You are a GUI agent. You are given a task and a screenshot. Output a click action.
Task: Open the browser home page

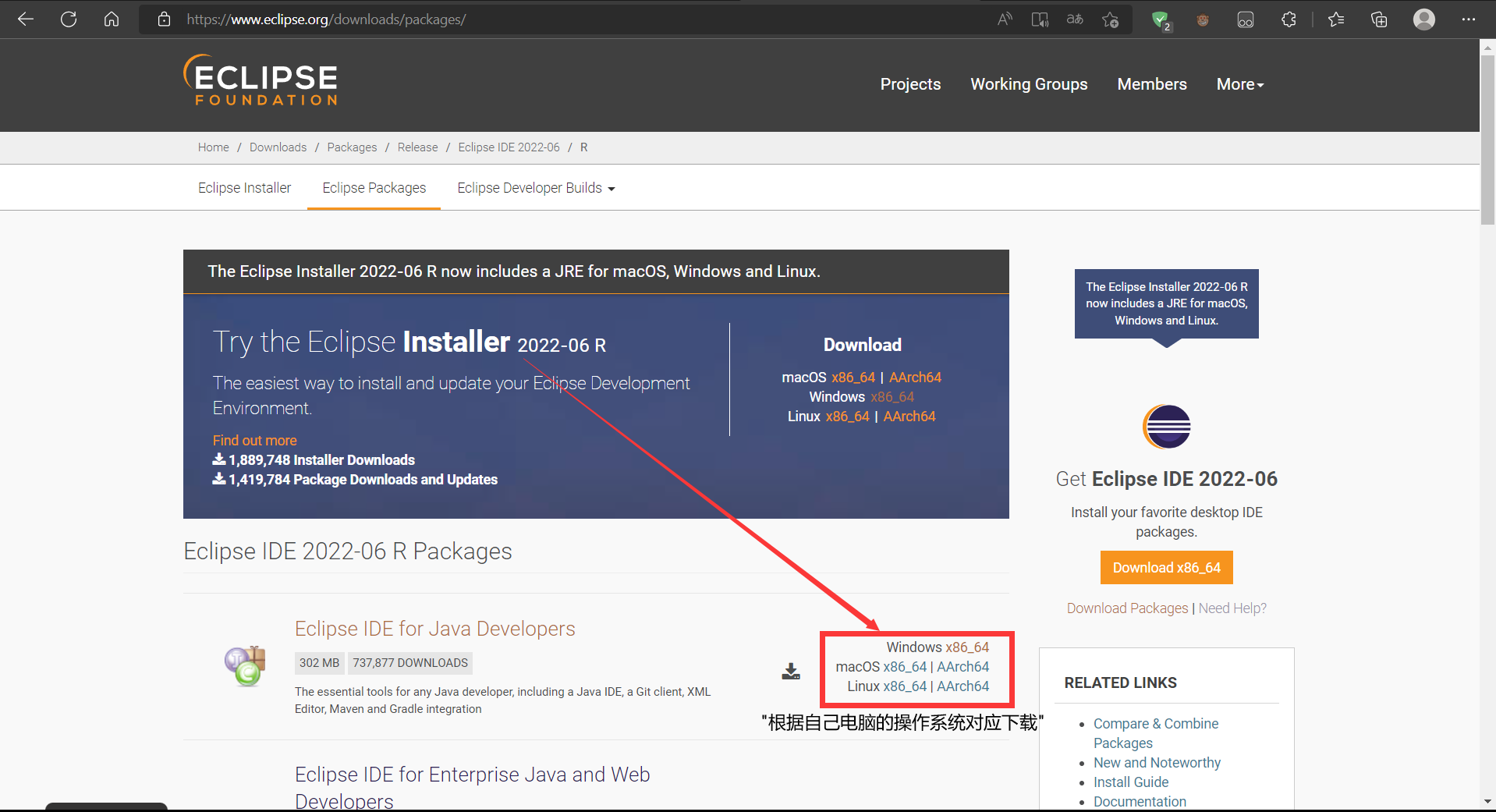(x=112, y=20)
